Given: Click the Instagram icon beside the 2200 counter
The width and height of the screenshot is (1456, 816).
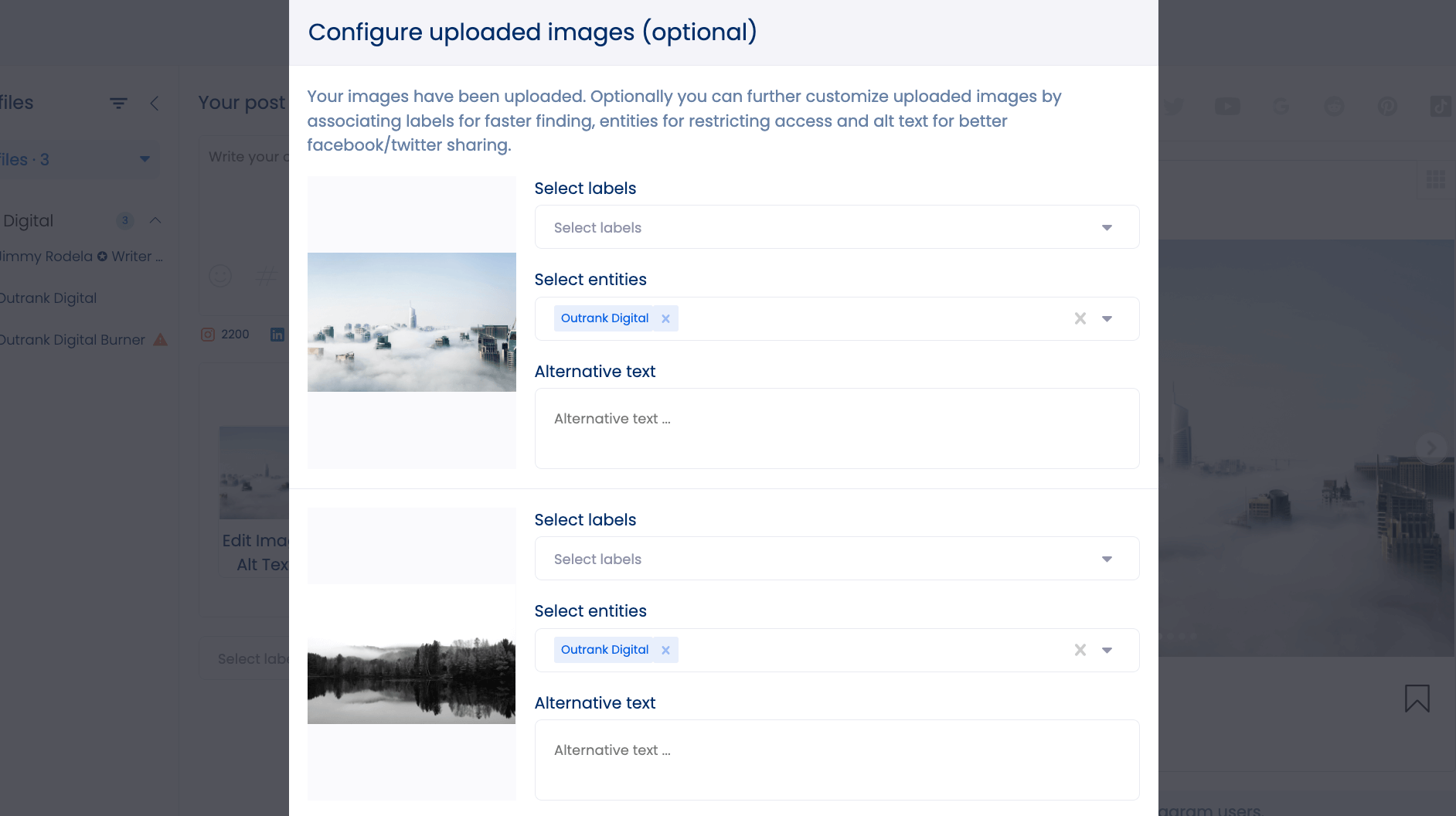Looking at the screenshot, I should (209, 334).
